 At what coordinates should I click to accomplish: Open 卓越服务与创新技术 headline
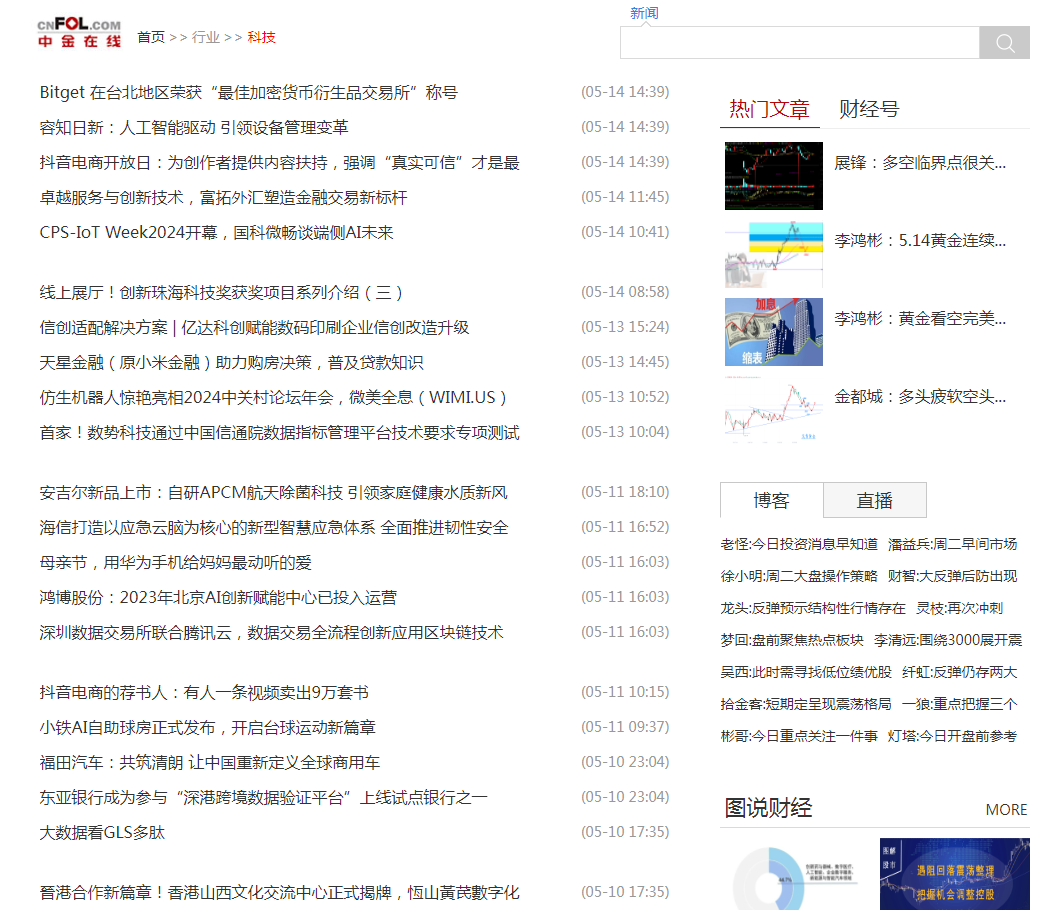coord(224,198)
